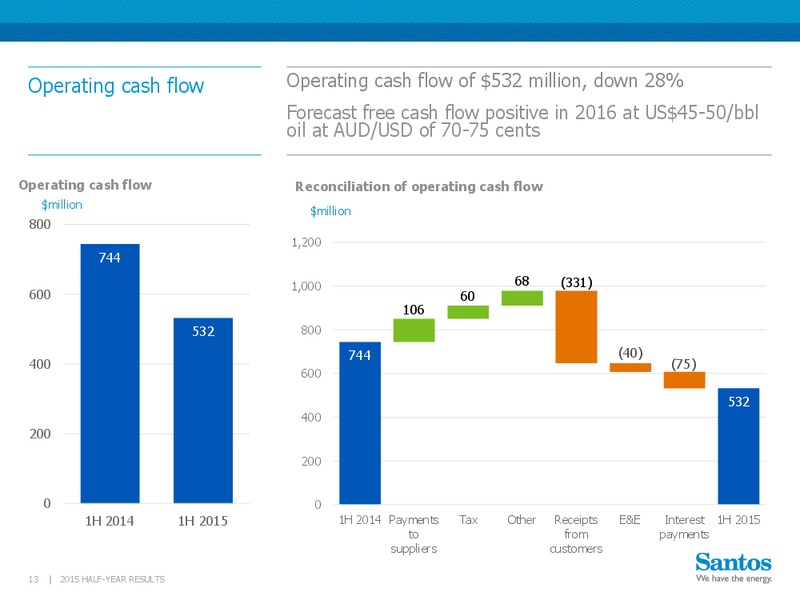Select the '1H 2014' axis label in the left chart
This screenshot has height=600, width=800.
point(109,521)
